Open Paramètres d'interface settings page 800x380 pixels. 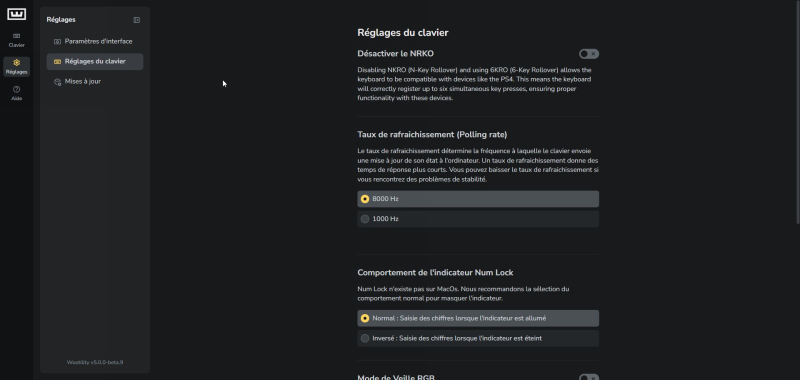[95, 41]
